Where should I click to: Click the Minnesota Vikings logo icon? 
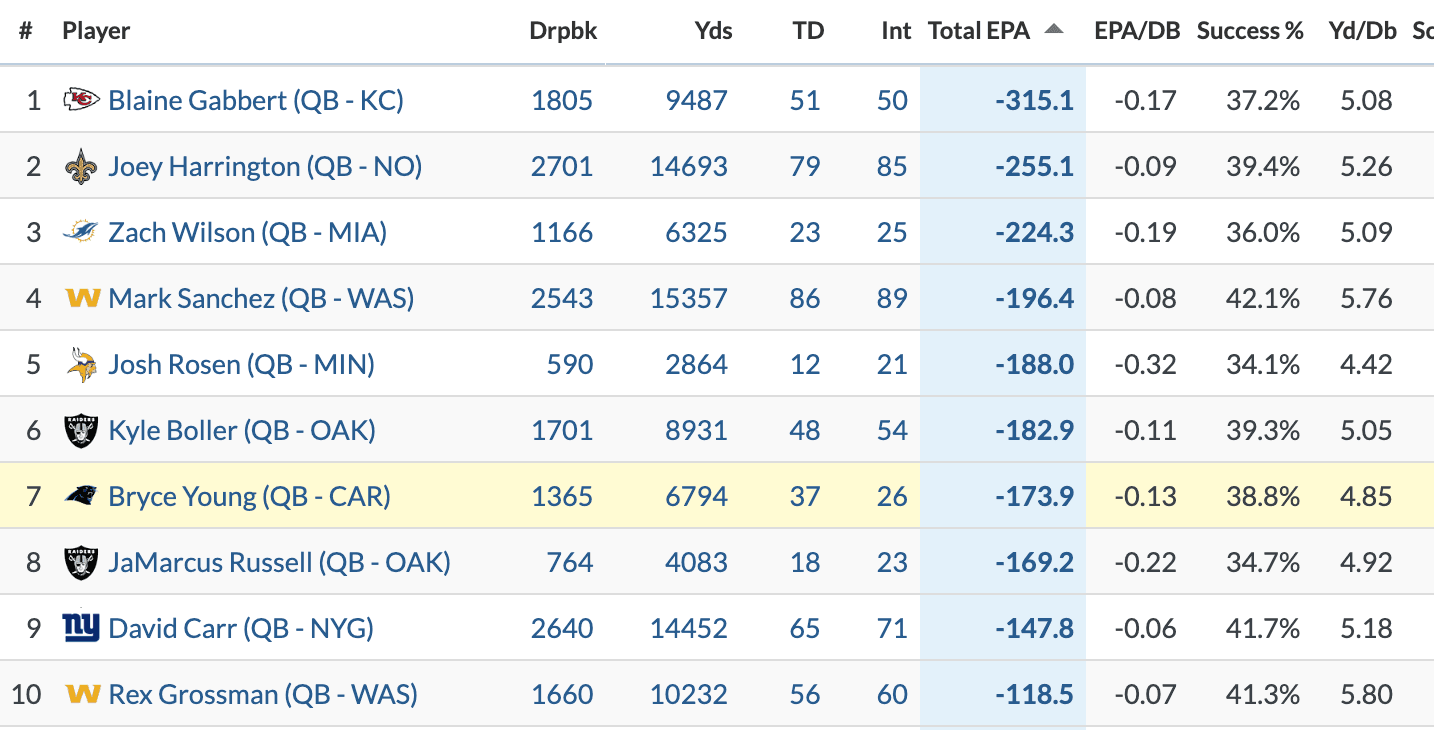(x=81, y=364)
